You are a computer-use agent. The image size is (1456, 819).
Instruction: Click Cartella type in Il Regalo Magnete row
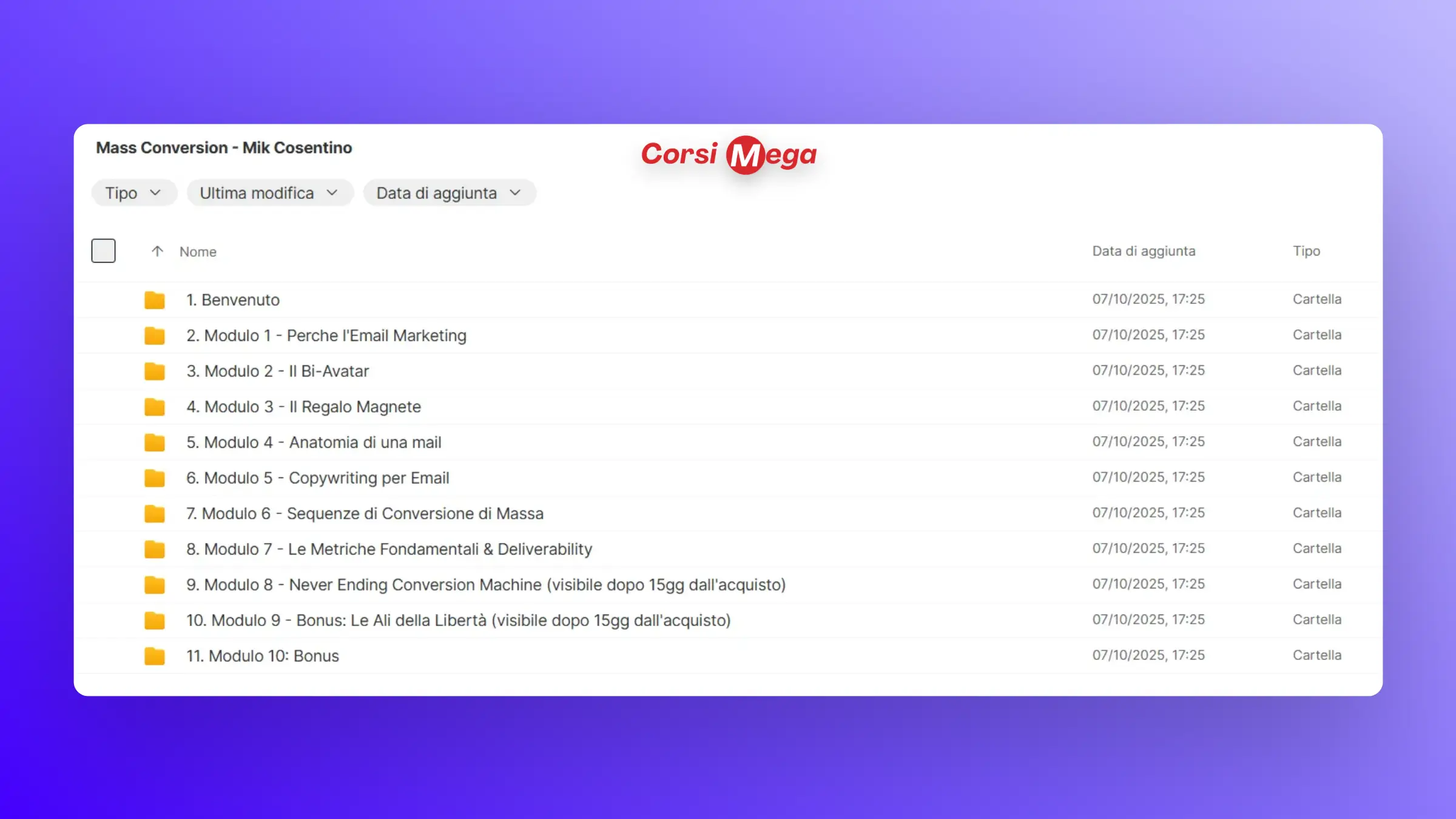[1317, 406]
